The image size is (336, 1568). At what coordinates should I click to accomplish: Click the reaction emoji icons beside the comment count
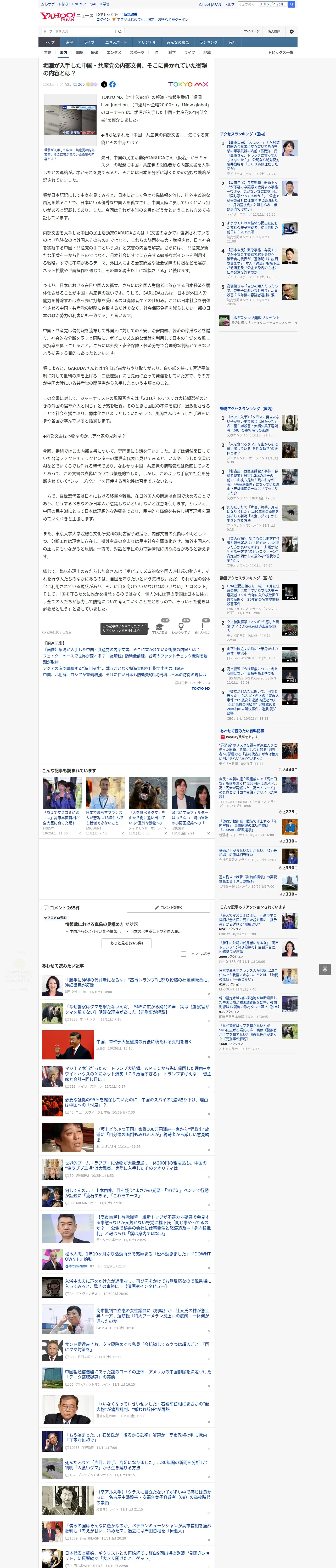[92, 85]
